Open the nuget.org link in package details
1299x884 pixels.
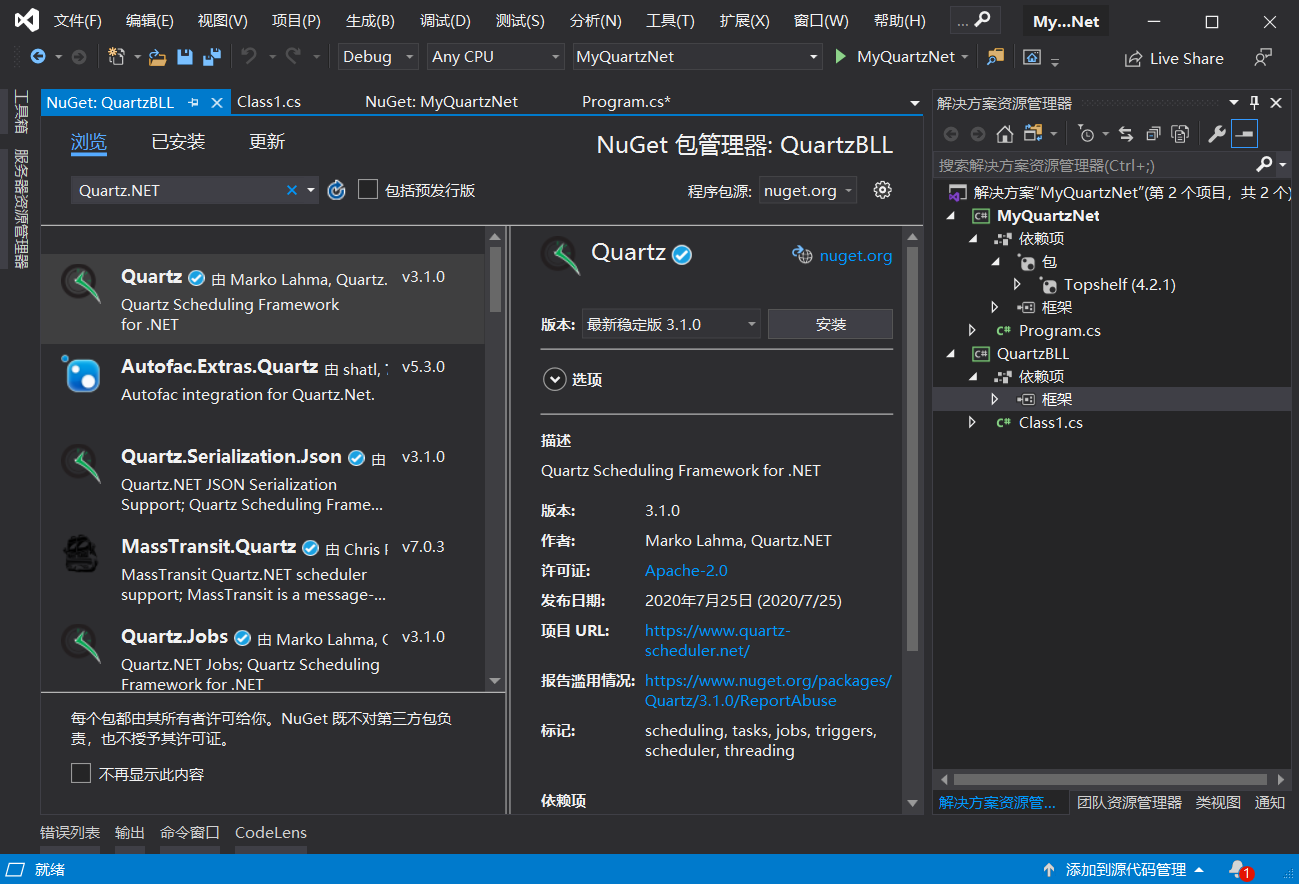point(855,256)
